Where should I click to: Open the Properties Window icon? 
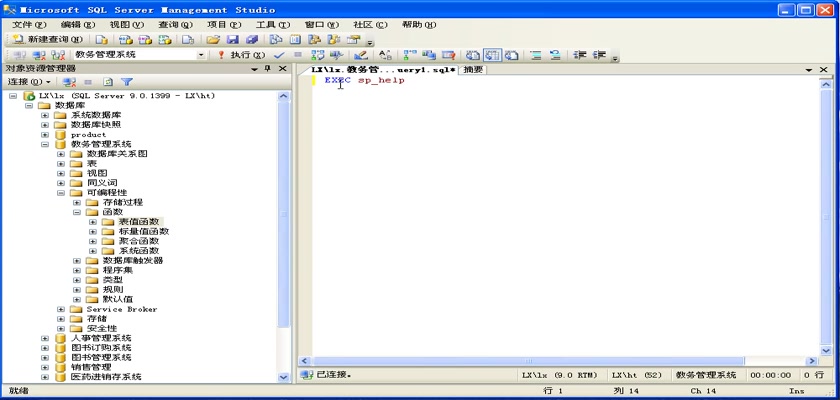point(352,39)
